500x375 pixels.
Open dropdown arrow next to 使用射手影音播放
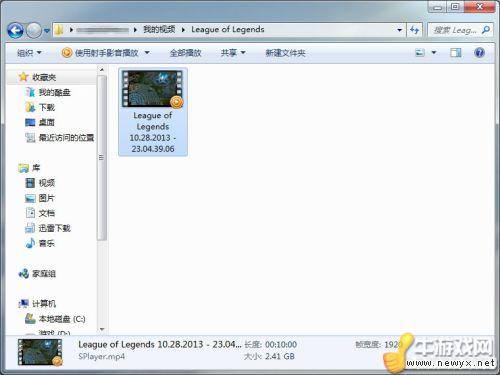click(147, 53)
